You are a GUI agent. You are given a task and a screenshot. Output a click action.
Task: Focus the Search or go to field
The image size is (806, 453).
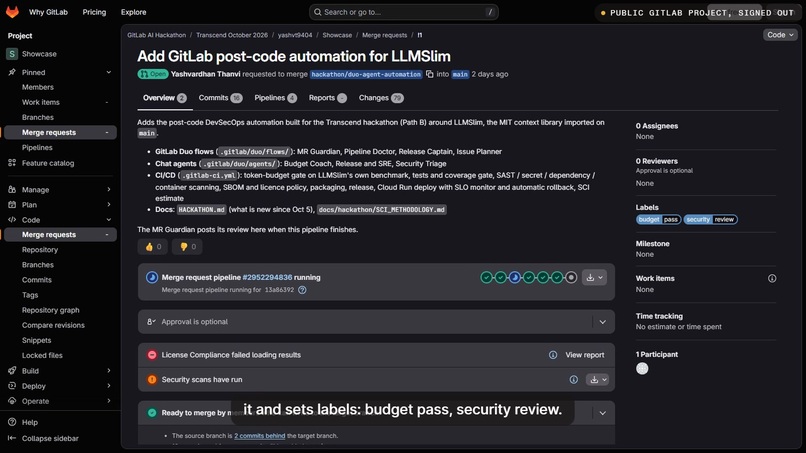tap(404, 12)
